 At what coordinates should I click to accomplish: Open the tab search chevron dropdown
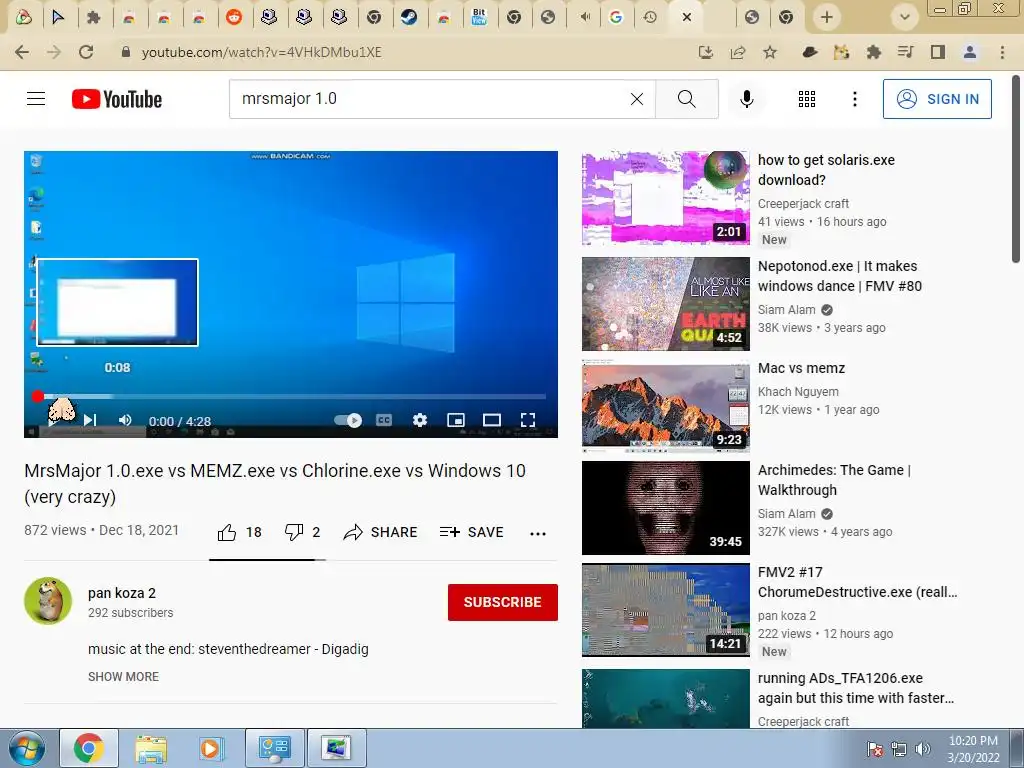904,17
